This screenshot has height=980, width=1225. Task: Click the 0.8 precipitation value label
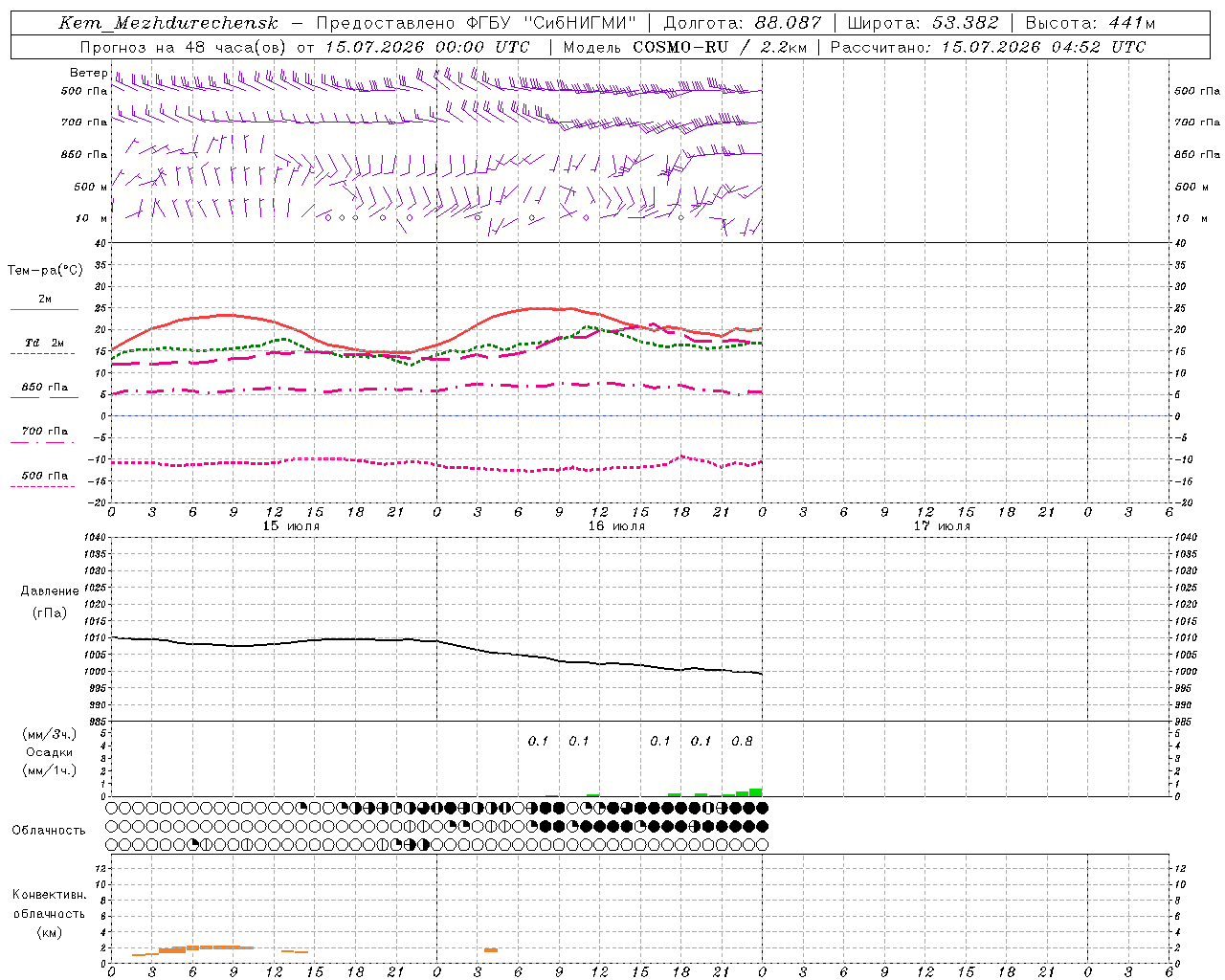click(742, 741)
